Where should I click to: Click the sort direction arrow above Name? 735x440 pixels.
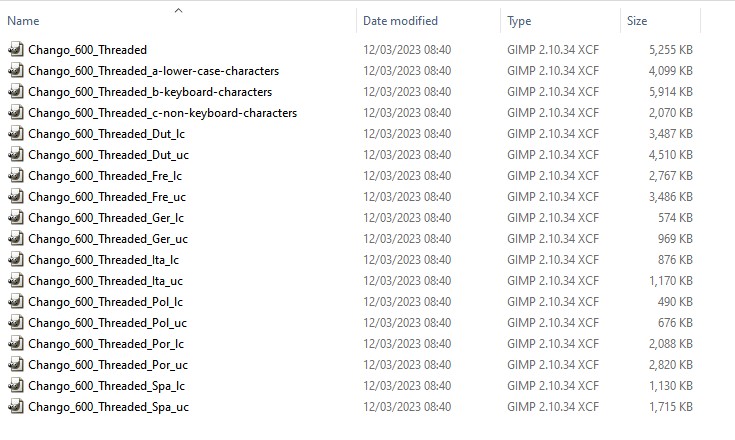tap(178, 10)
